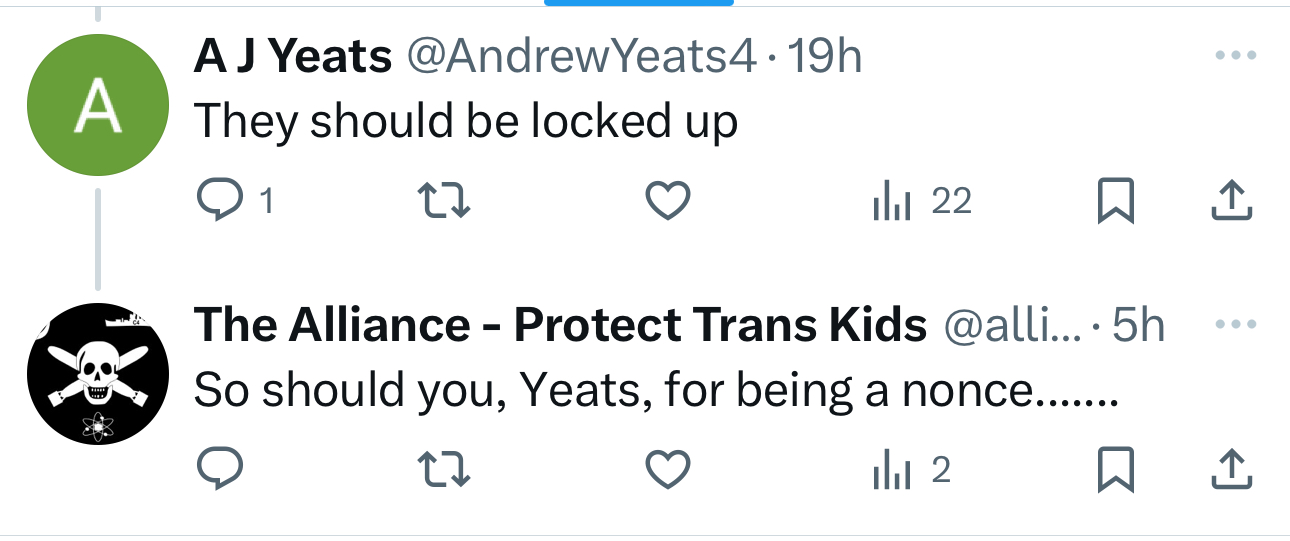Retweet The Alliance's reply
This screenshot has width=1290, height=541.
[442, 469]
